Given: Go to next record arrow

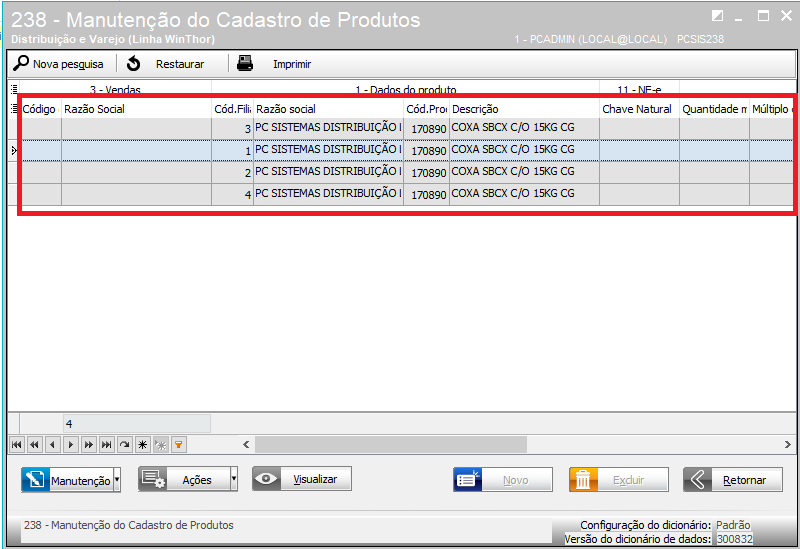Looking at the screenshot, I should [x=70, y=445].
